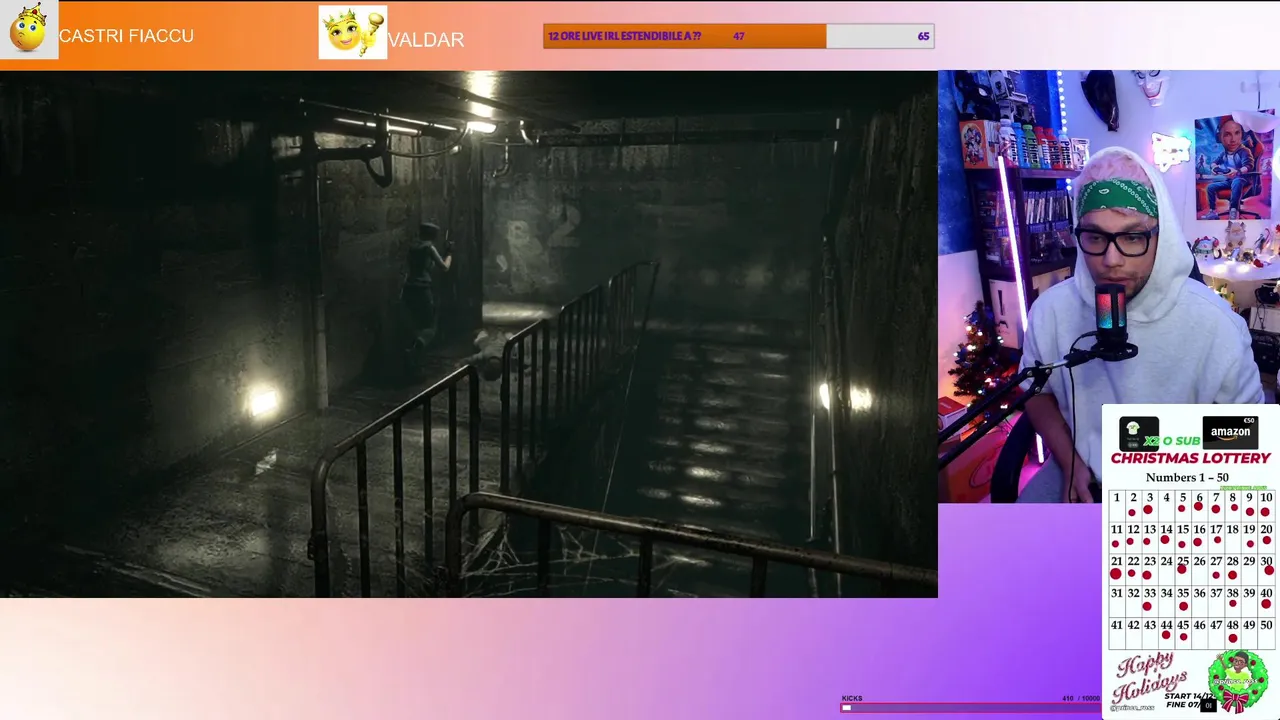
Task: Click the t-shirt sub badge icon
Action: tap(1138, 432)
